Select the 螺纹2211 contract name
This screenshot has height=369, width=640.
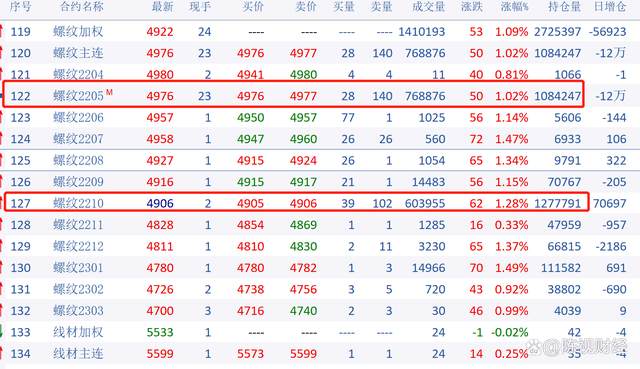pos(78,225)
